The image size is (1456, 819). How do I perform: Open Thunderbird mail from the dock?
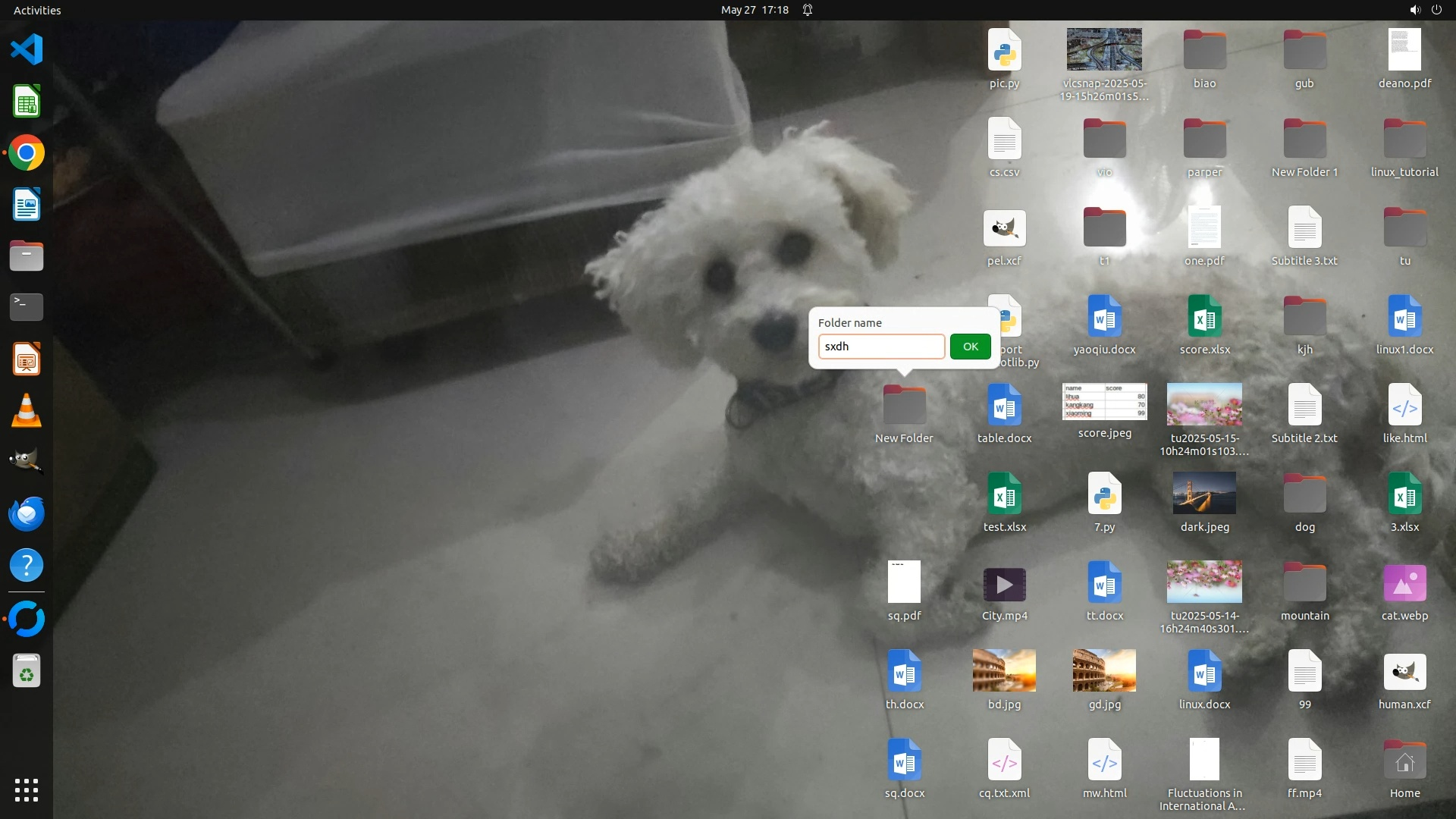point(27,513)
